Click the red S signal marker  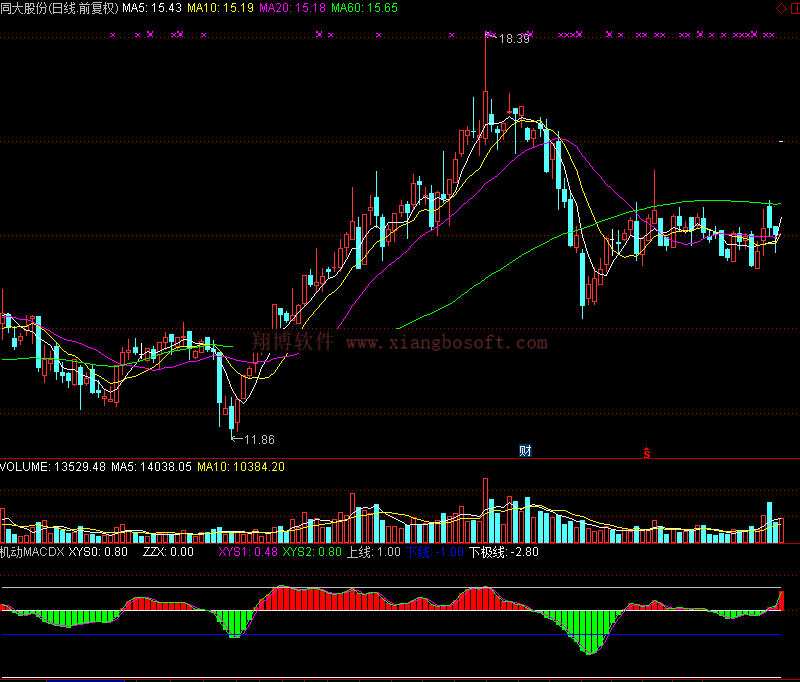point(646,452)
